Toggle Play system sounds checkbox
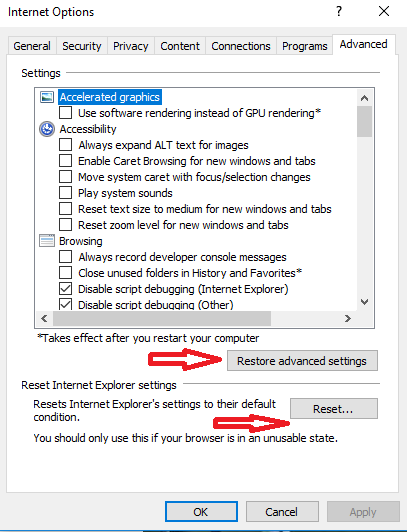The height and width of the screenshot is (532, 407). click(x=65, y=193)
